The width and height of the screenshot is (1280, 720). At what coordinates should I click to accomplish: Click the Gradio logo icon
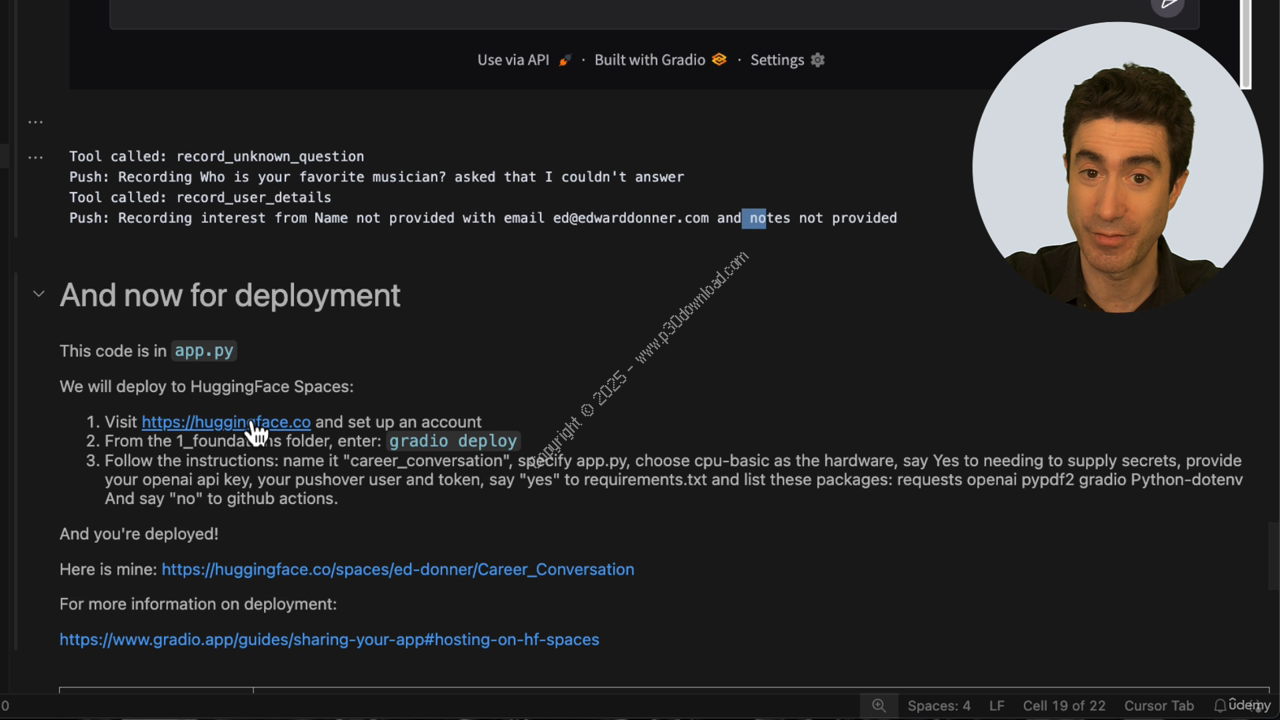click(x=719, y=60)
